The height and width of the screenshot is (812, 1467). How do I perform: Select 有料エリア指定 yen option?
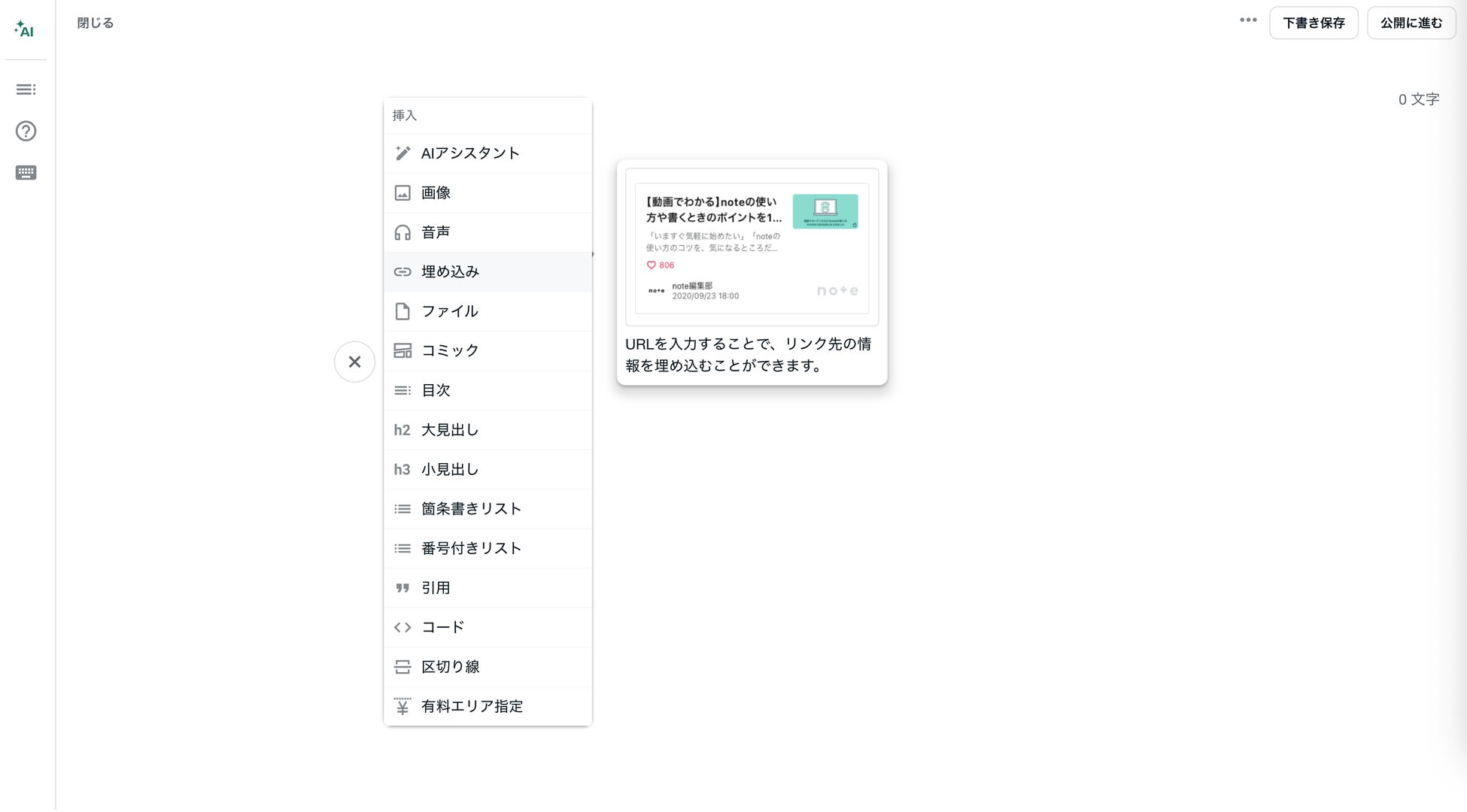click(472, 707)
